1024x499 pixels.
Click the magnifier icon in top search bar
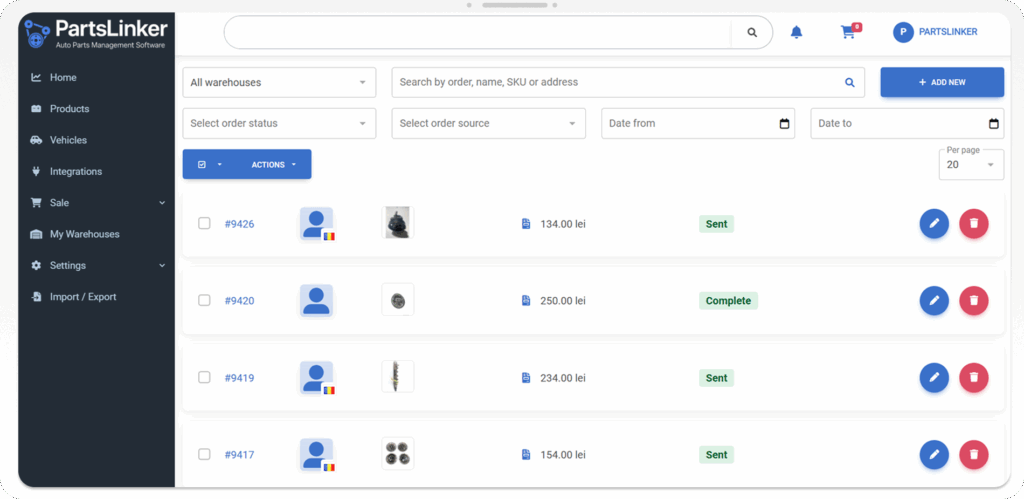[751, 32]
